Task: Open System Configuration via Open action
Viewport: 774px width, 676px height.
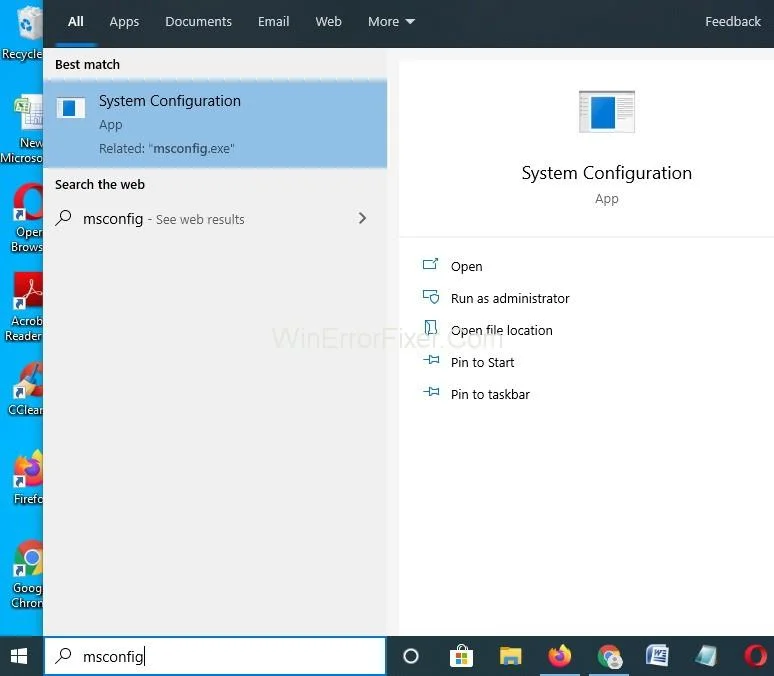Action: pos(466,266)
